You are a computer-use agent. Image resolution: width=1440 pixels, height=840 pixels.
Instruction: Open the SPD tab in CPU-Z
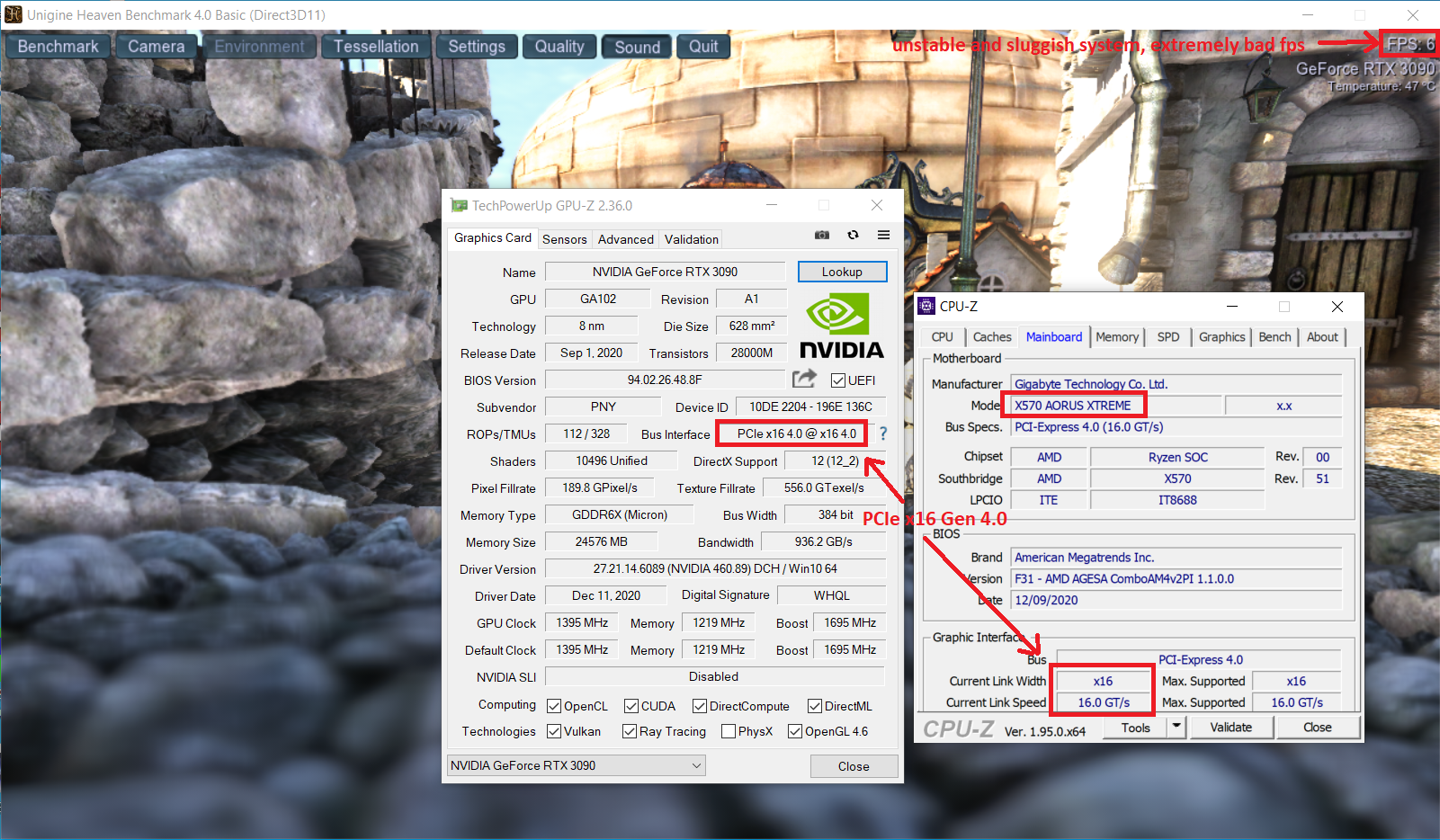[1168, 336]
